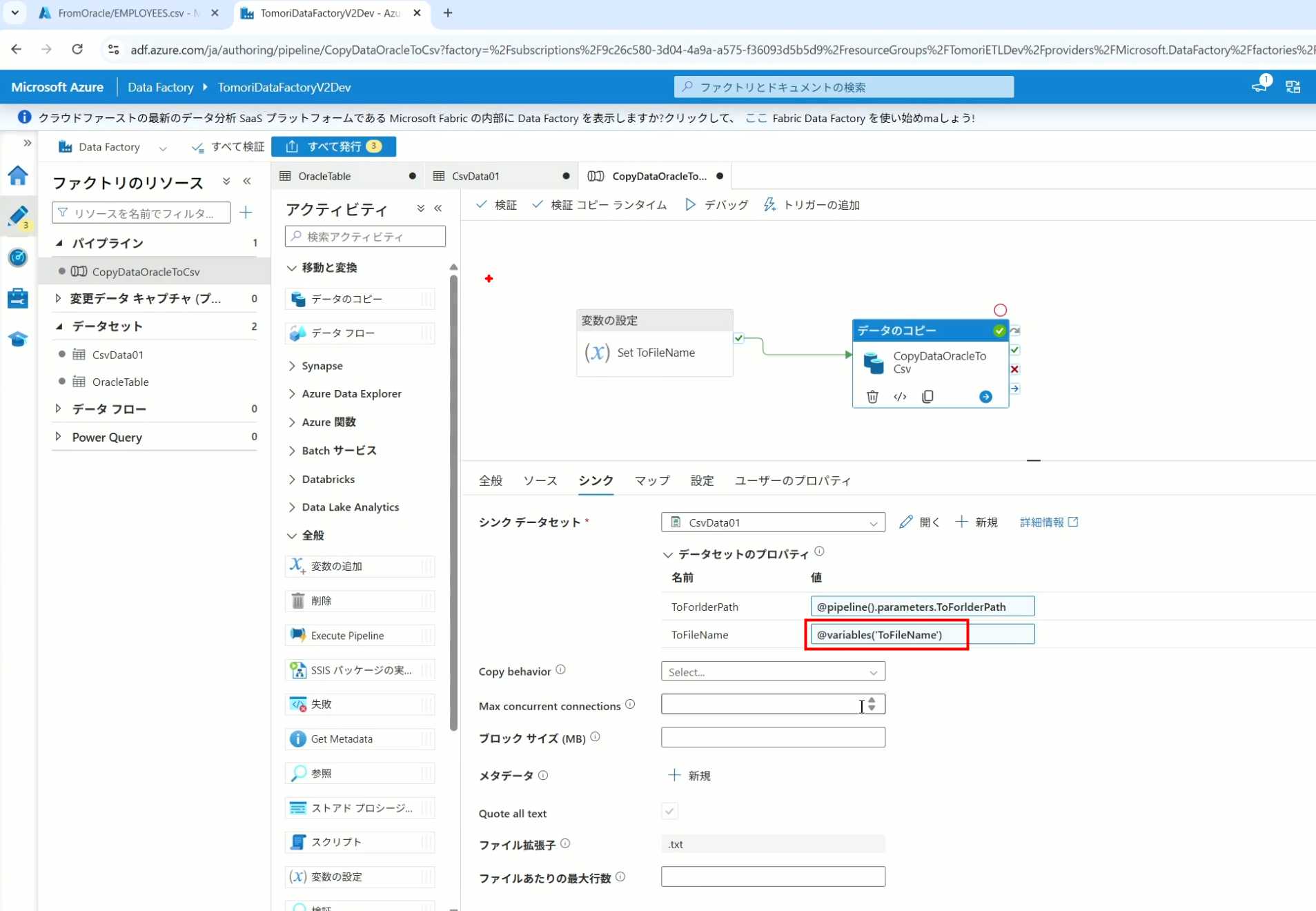Open the CsvData01 sink dataset dropdown
Screen dimensions: 1316x911
[772, 522]
